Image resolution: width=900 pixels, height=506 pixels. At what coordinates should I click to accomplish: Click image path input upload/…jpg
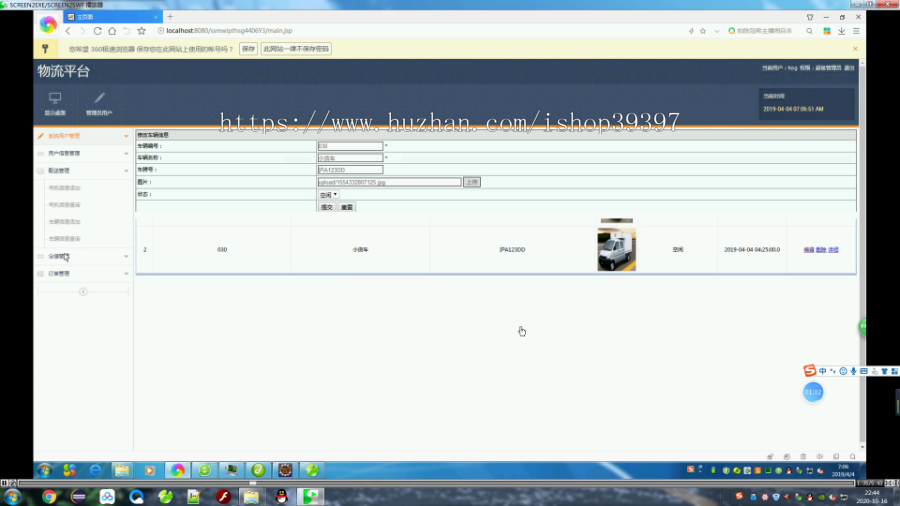point(389,182)
